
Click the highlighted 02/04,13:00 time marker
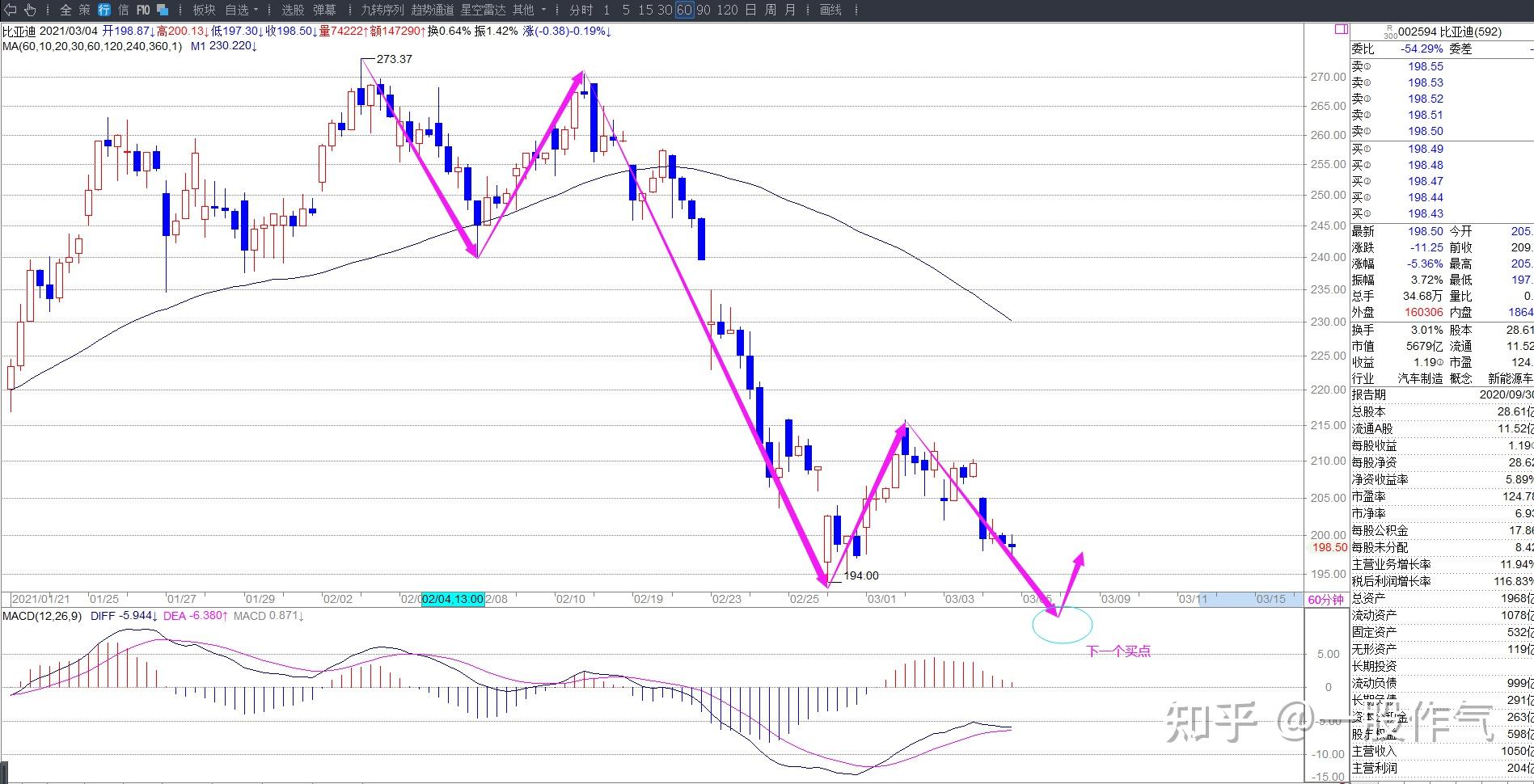(x=453, y=599)
